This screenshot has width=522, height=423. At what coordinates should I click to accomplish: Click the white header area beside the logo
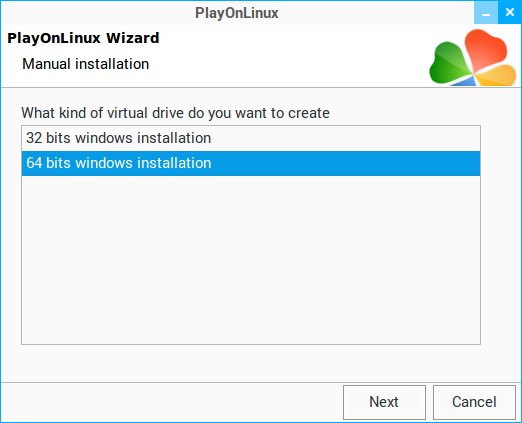pos(287,56)
